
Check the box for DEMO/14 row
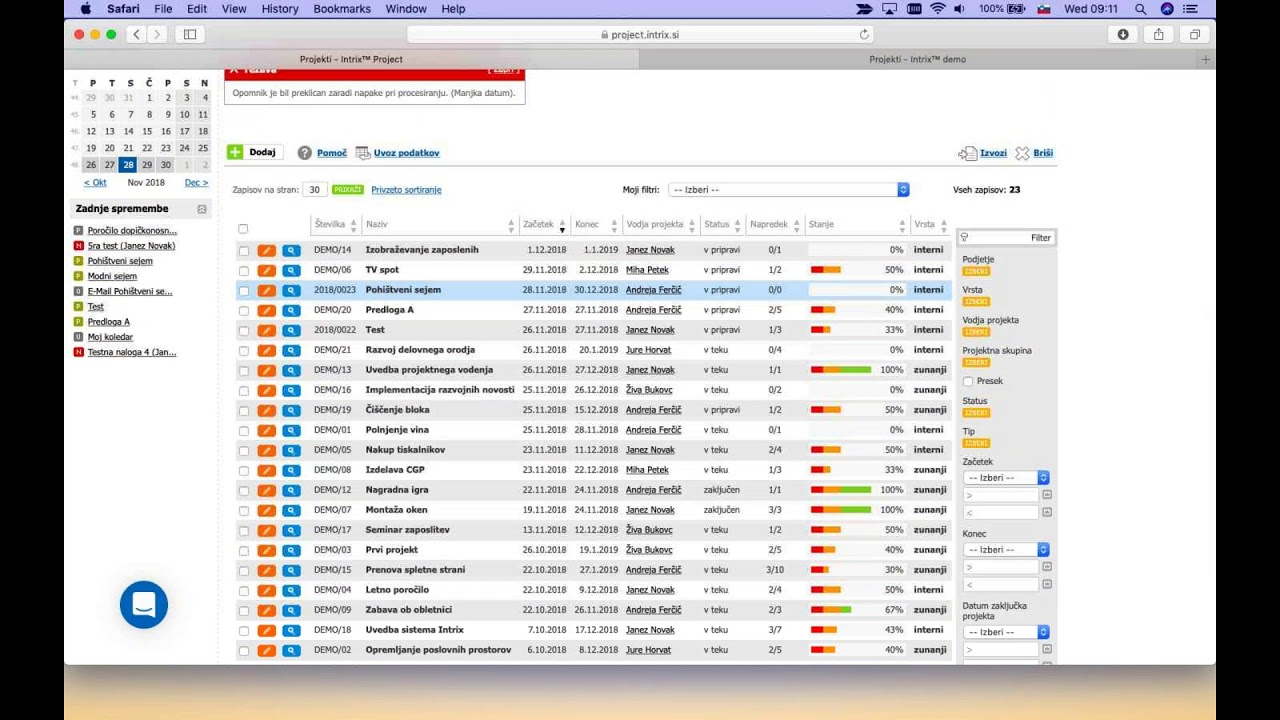[243, 250]
